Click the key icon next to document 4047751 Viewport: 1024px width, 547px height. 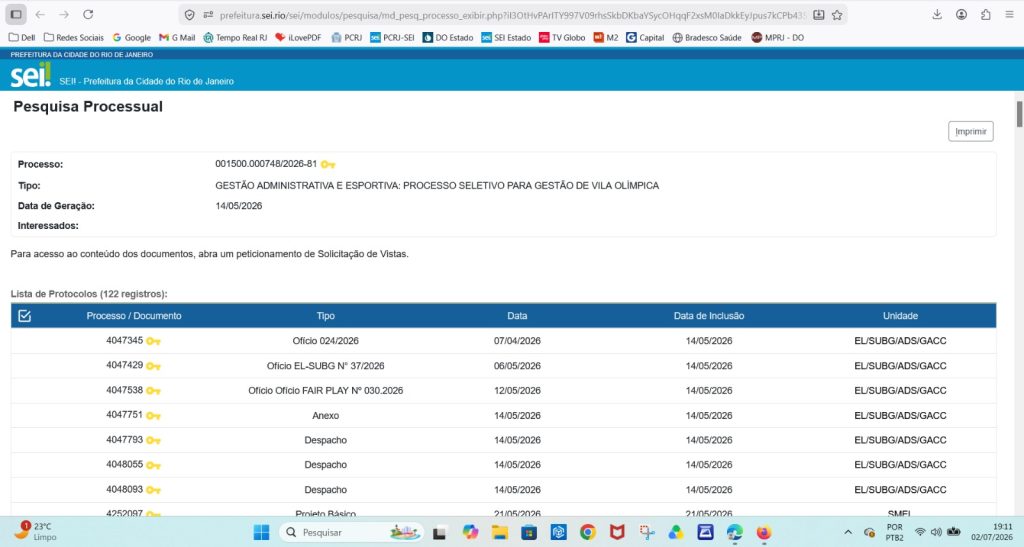(153, 416)
